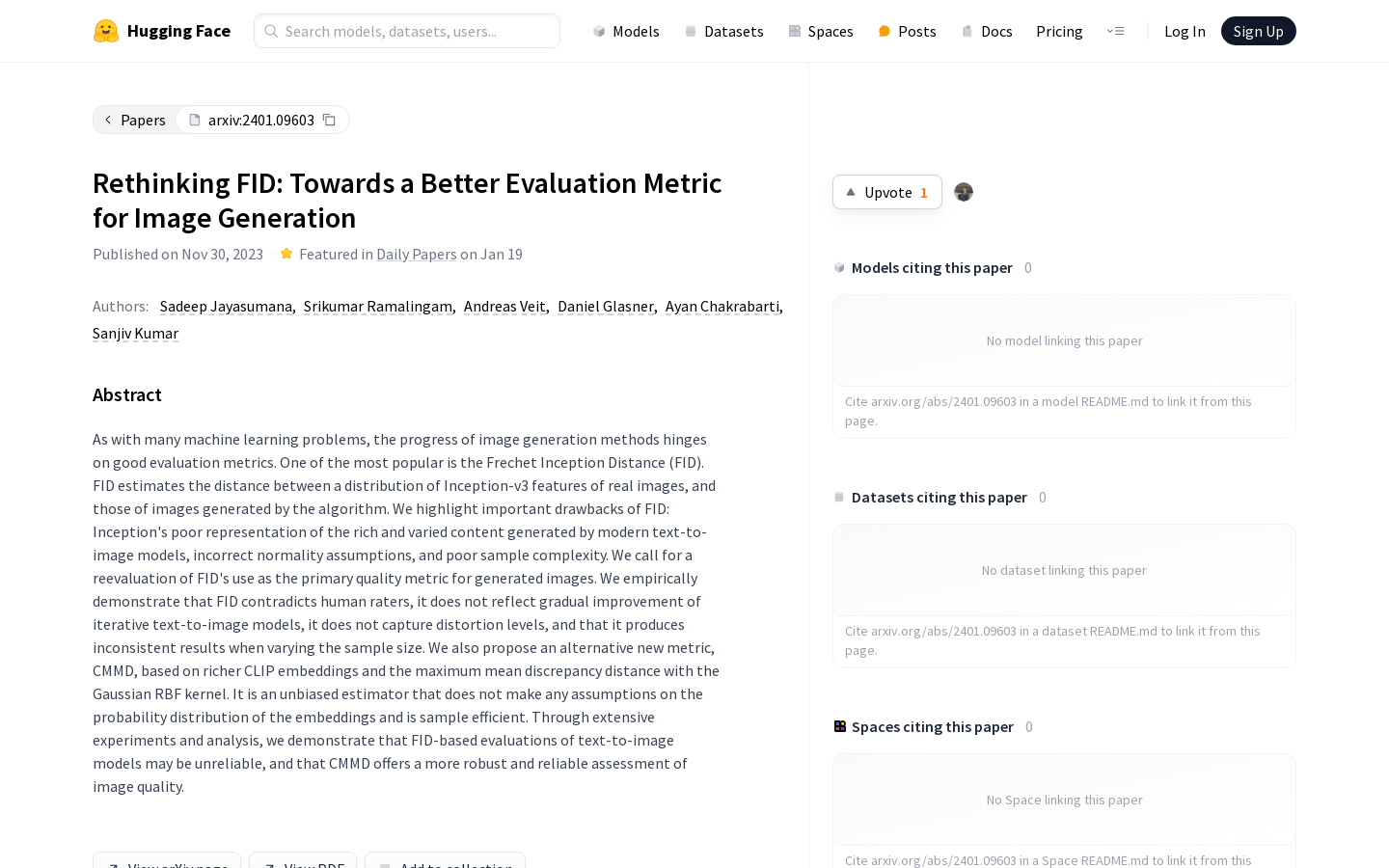
Task: Click the Hugging Face logo emoji
Action: click(106, 31)
